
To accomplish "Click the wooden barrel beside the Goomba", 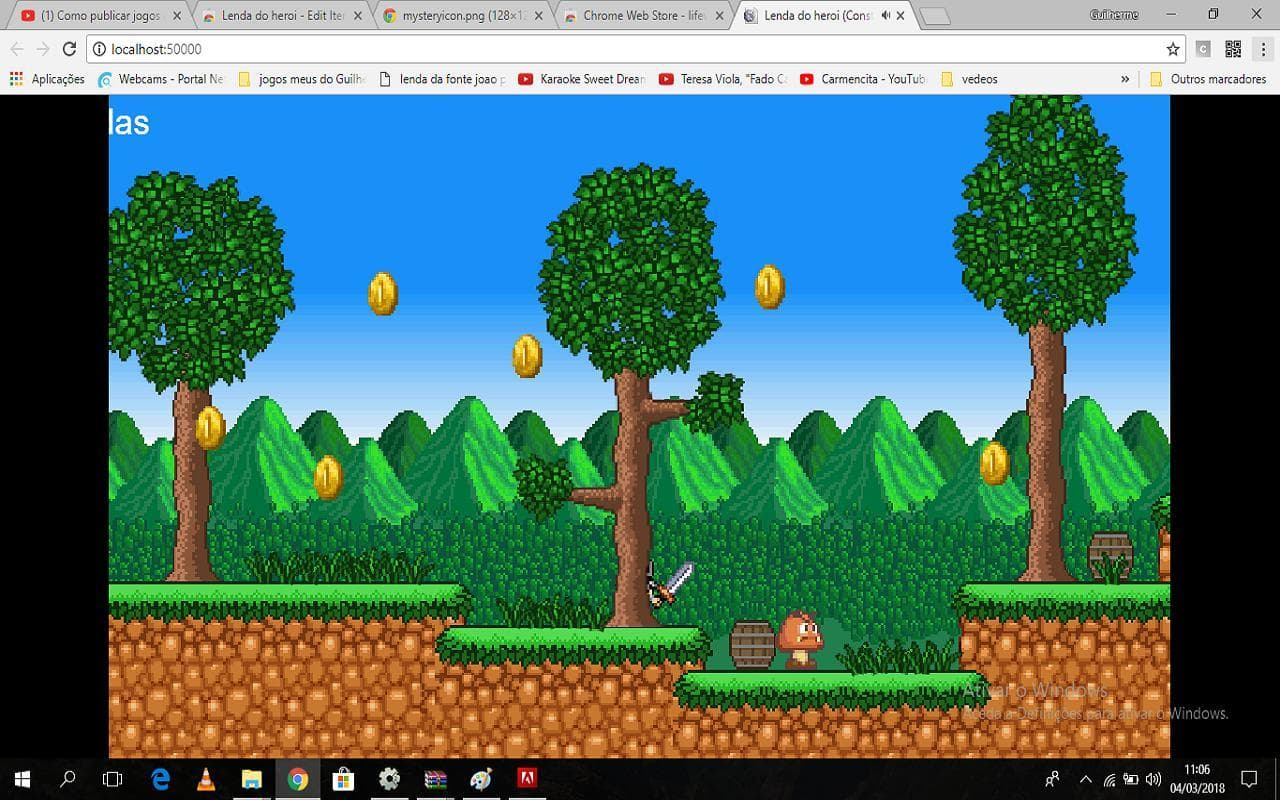I will [752, 644].
